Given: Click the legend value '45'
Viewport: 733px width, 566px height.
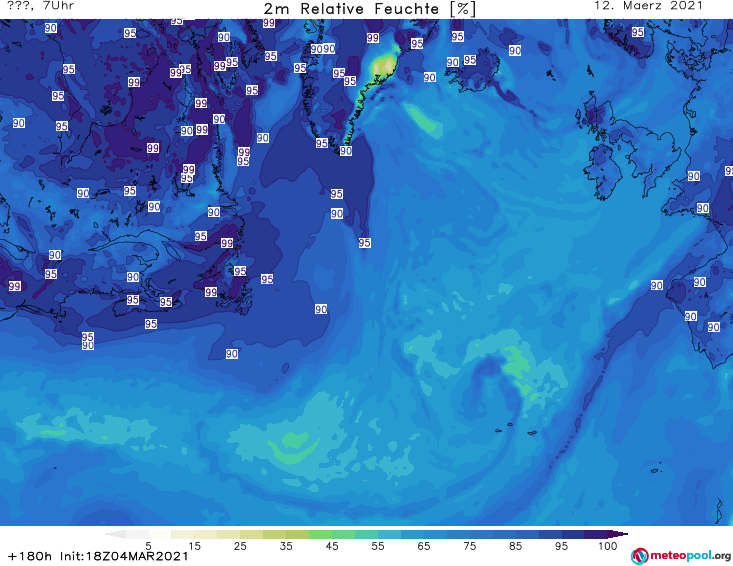Looking at the screenshot, I should click(x=332, y=546).
